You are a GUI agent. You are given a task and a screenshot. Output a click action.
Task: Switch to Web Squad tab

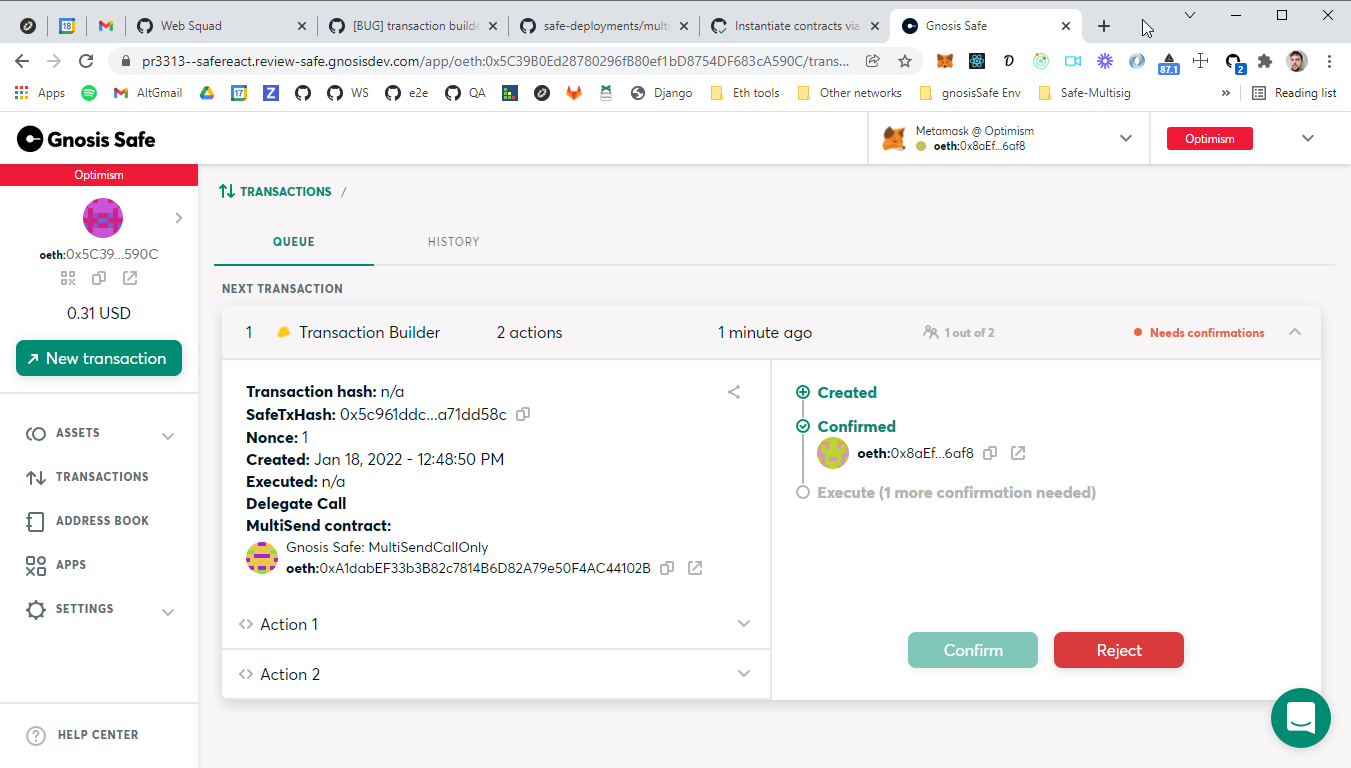[221, 26]
